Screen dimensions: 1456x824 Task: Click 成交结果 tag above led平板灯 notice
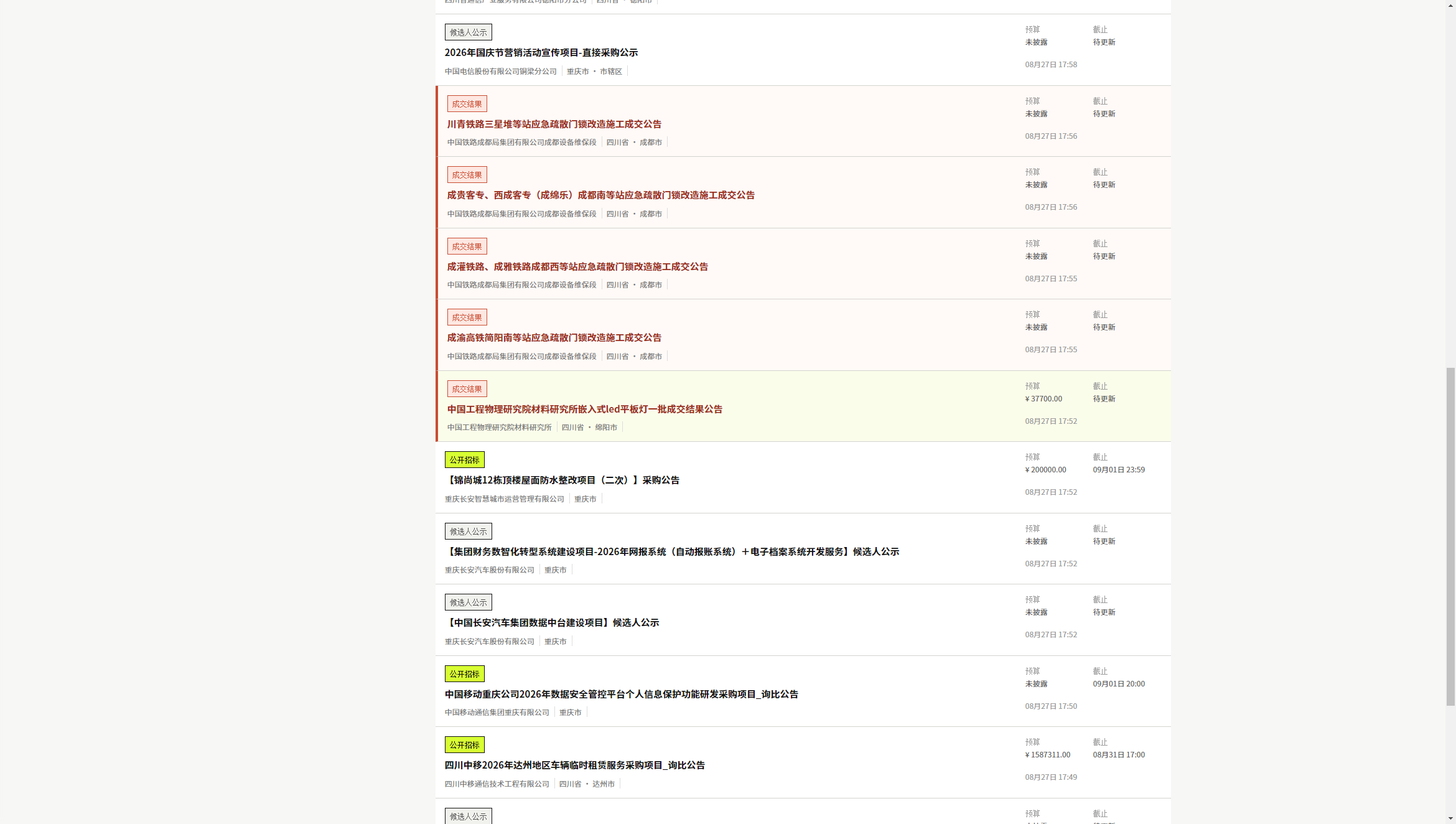(x=467, y=389)
